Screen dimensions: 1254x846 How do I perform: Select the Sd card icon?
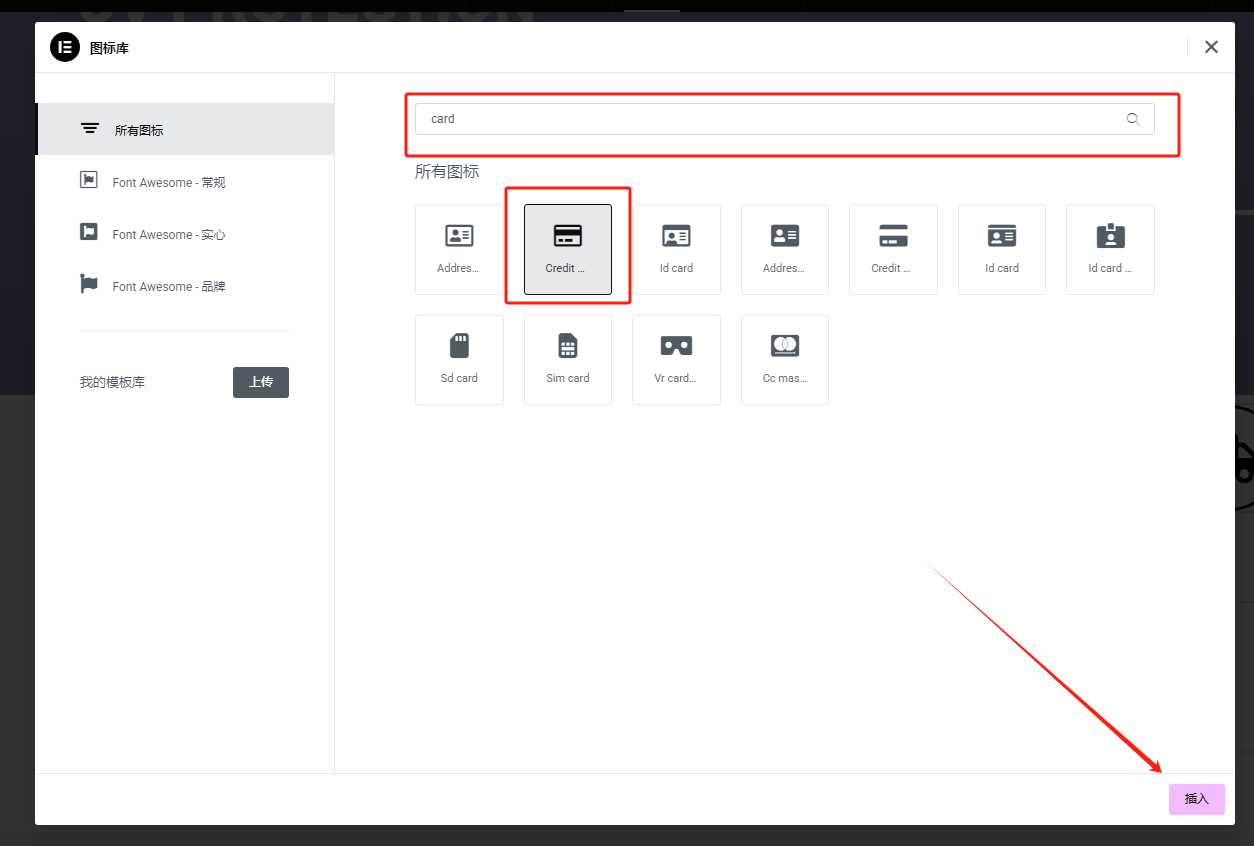(459, 359)
